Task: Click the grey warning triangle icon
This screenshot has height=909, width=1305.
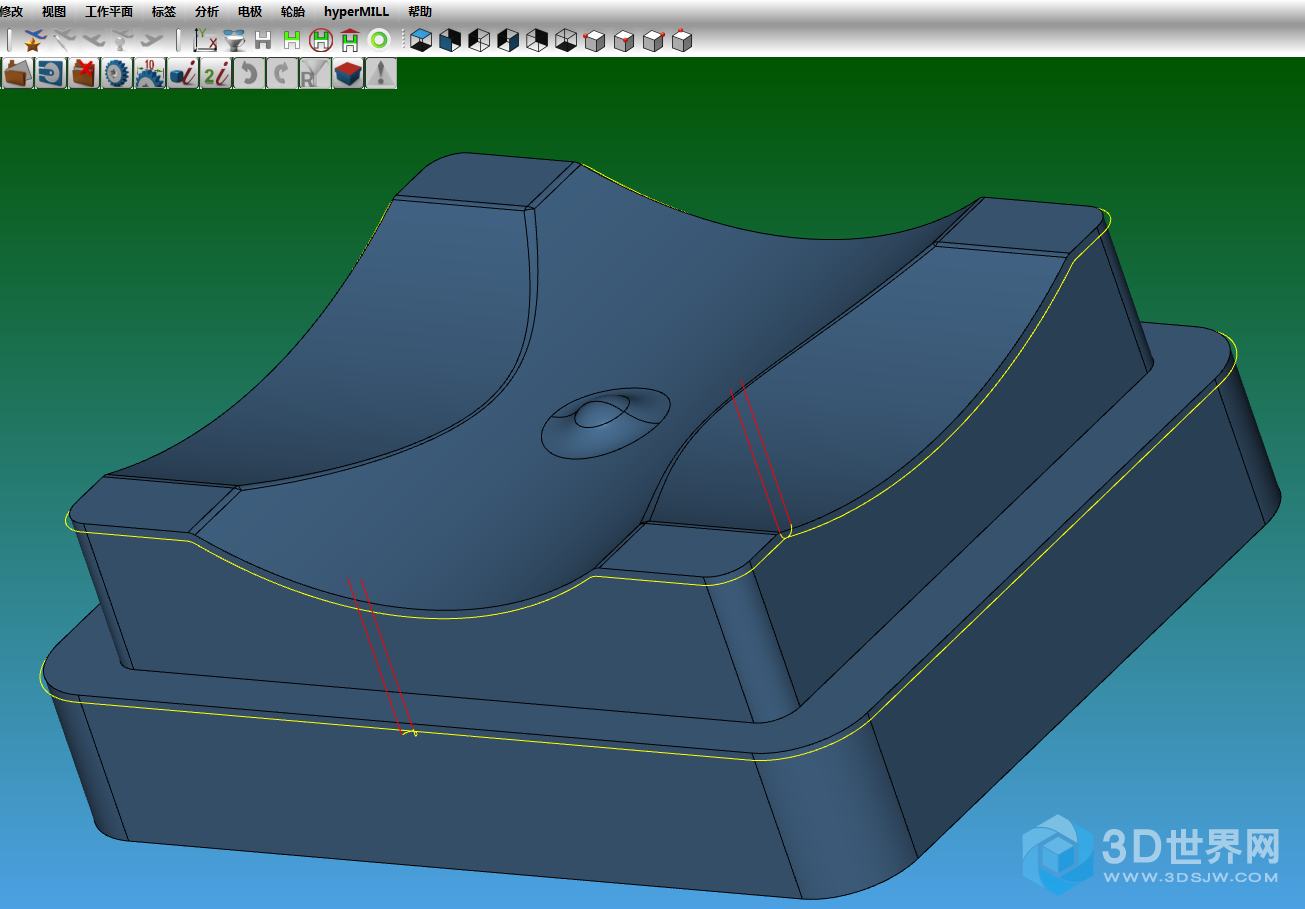Action: tap(381, 73)
